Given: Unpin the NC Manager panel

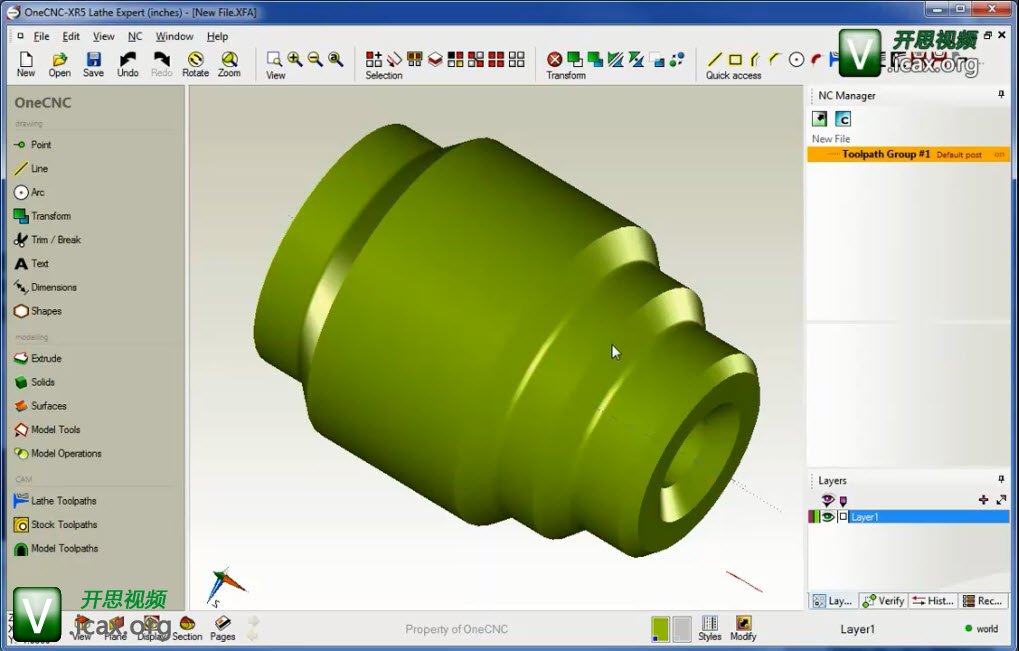Looking at the screenshot, I should point(1001,95).
